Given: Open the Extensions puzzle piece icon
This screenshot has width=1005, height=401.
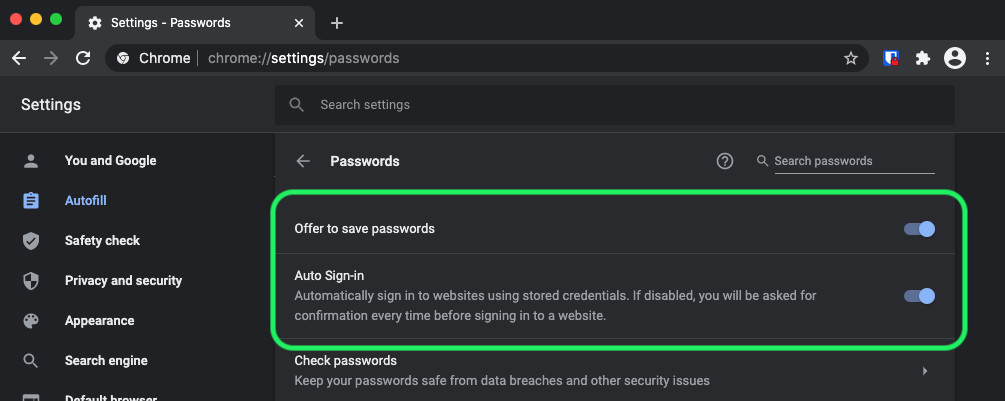Looking at the screenshot, I should click(x=923, y=58).
